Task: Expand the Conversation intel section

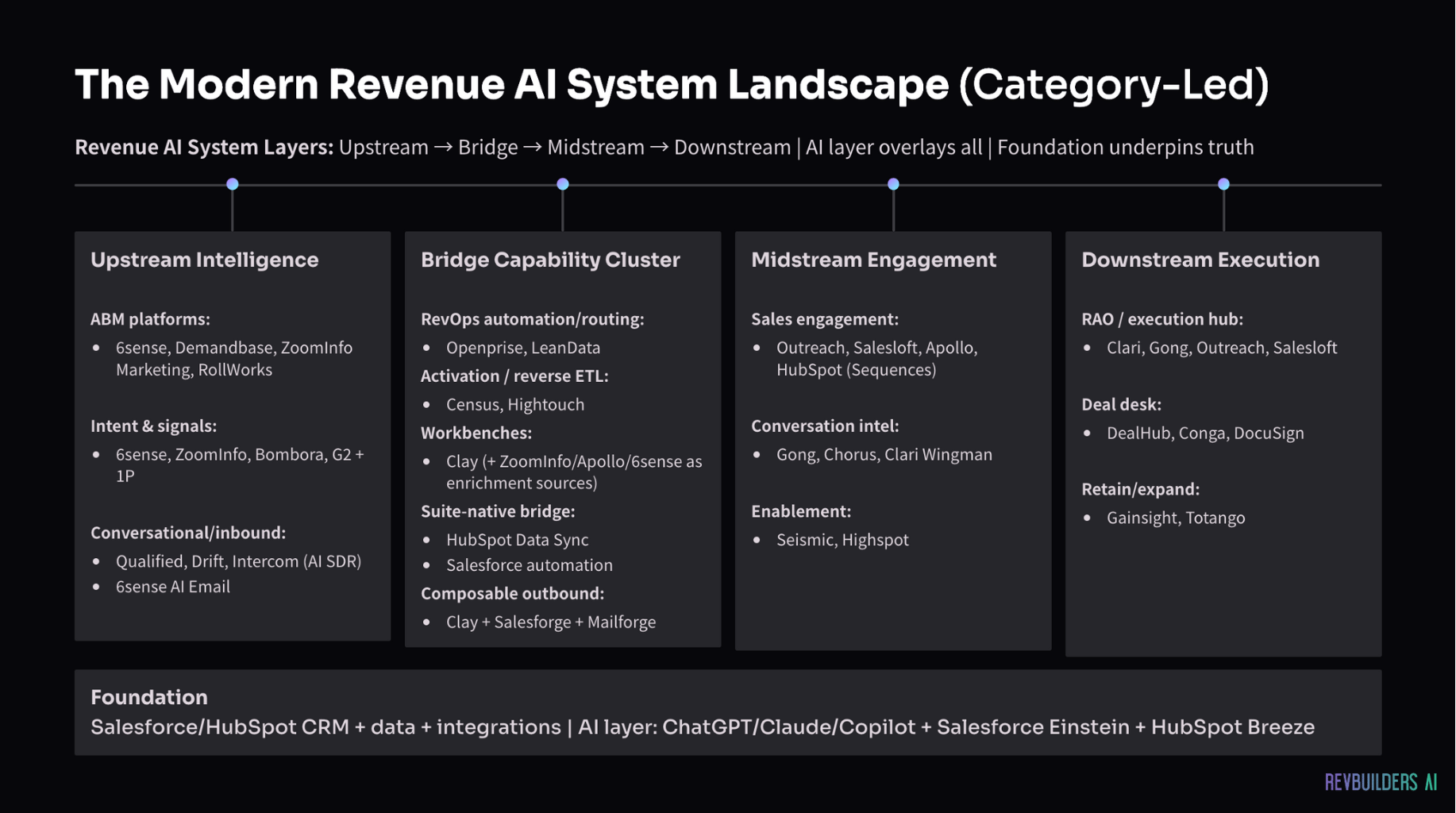Action: (826, 426)
